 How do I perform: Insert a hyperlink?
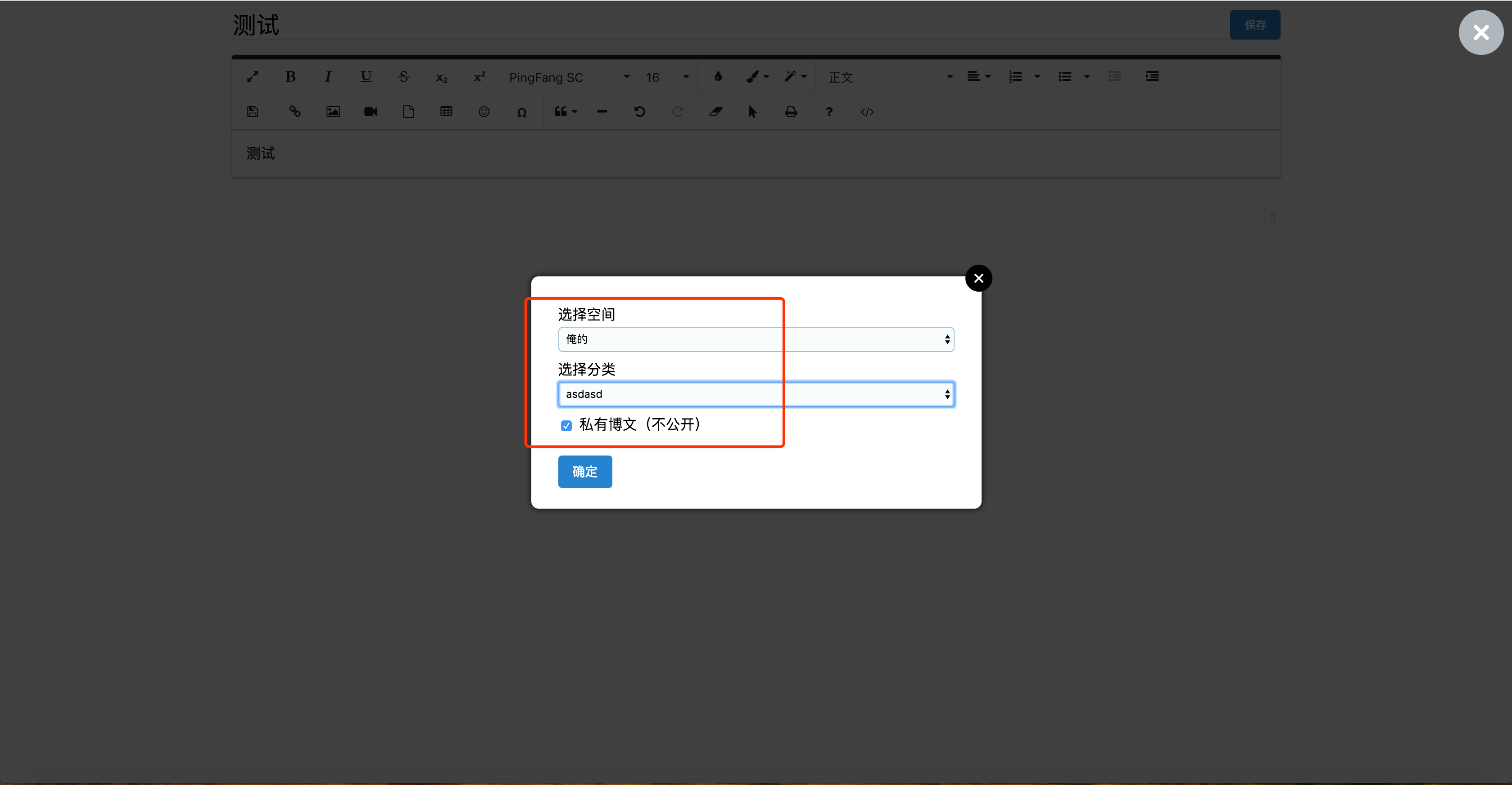pos(294,112)
